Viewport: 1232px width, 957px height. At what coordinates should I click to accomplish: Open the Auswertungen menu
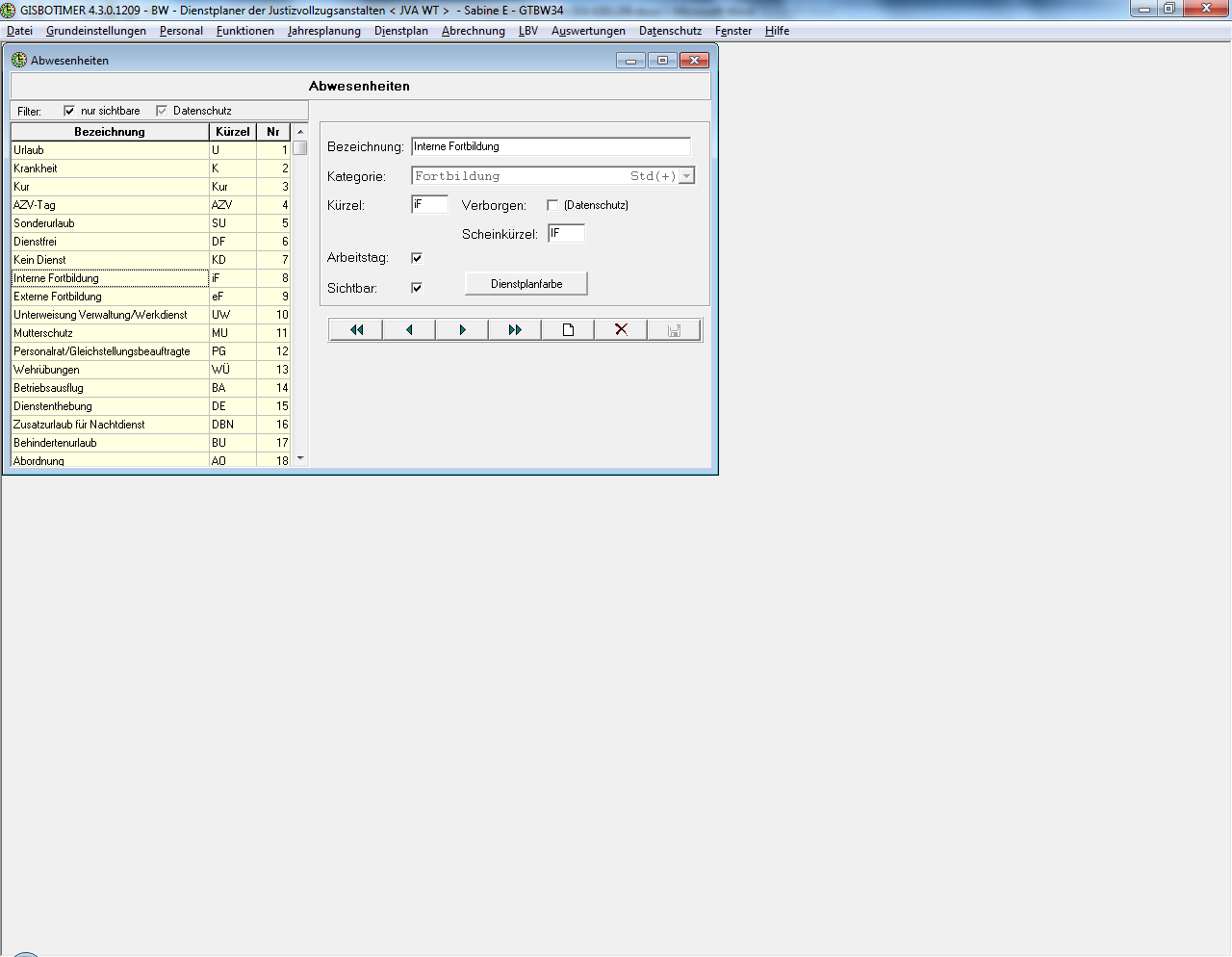[x=588, y=31]
